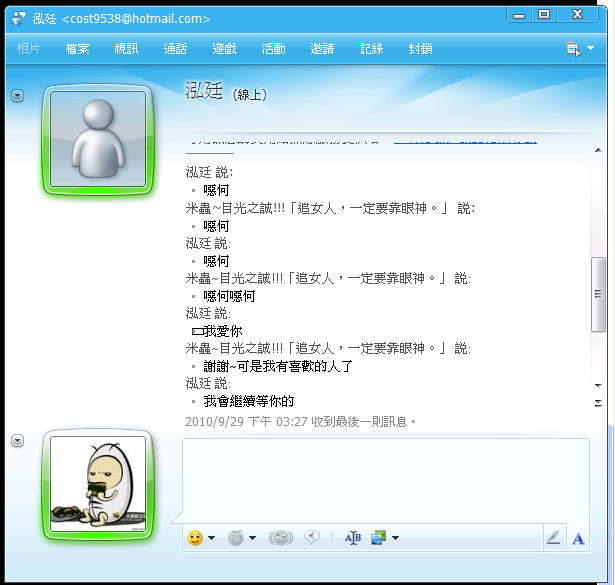The height and width of the screenshot is (585, 615).
Task: Open the font change AB icon
Action: click(353, 538)
